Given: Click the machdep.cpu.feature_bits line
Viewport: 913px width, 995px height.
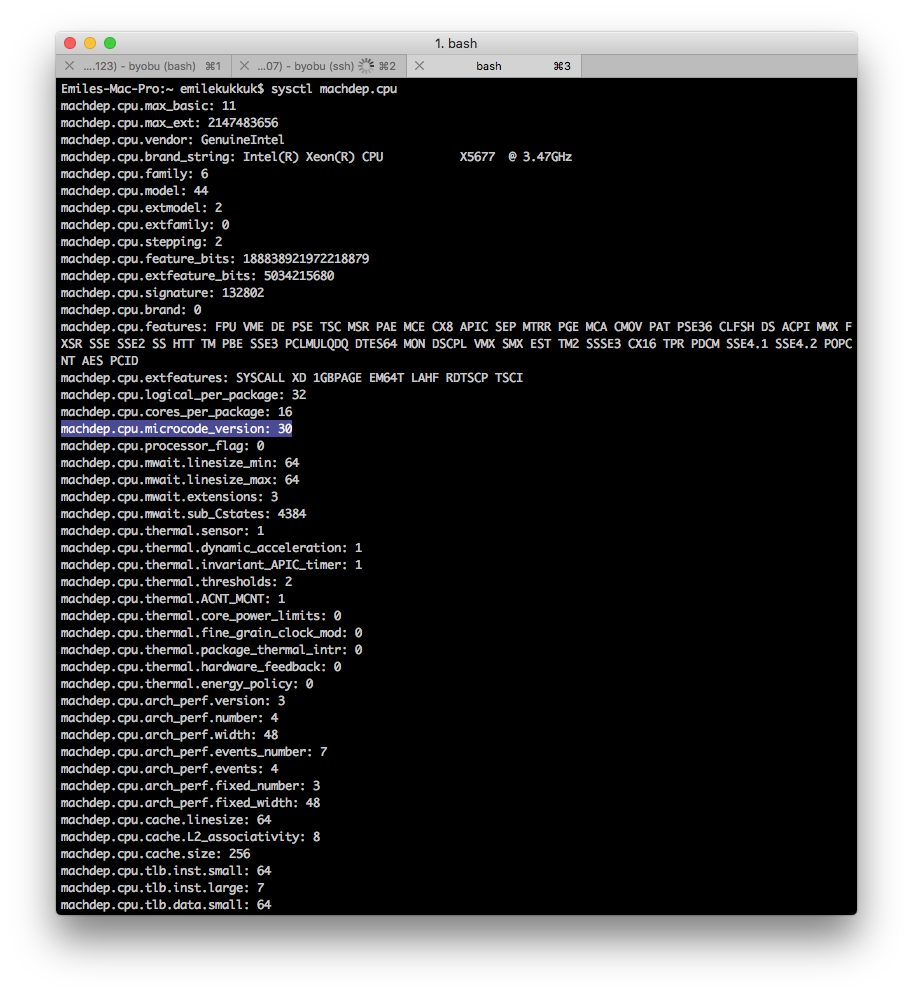Looking at the screenshot, I should click(x=215, y=259).
